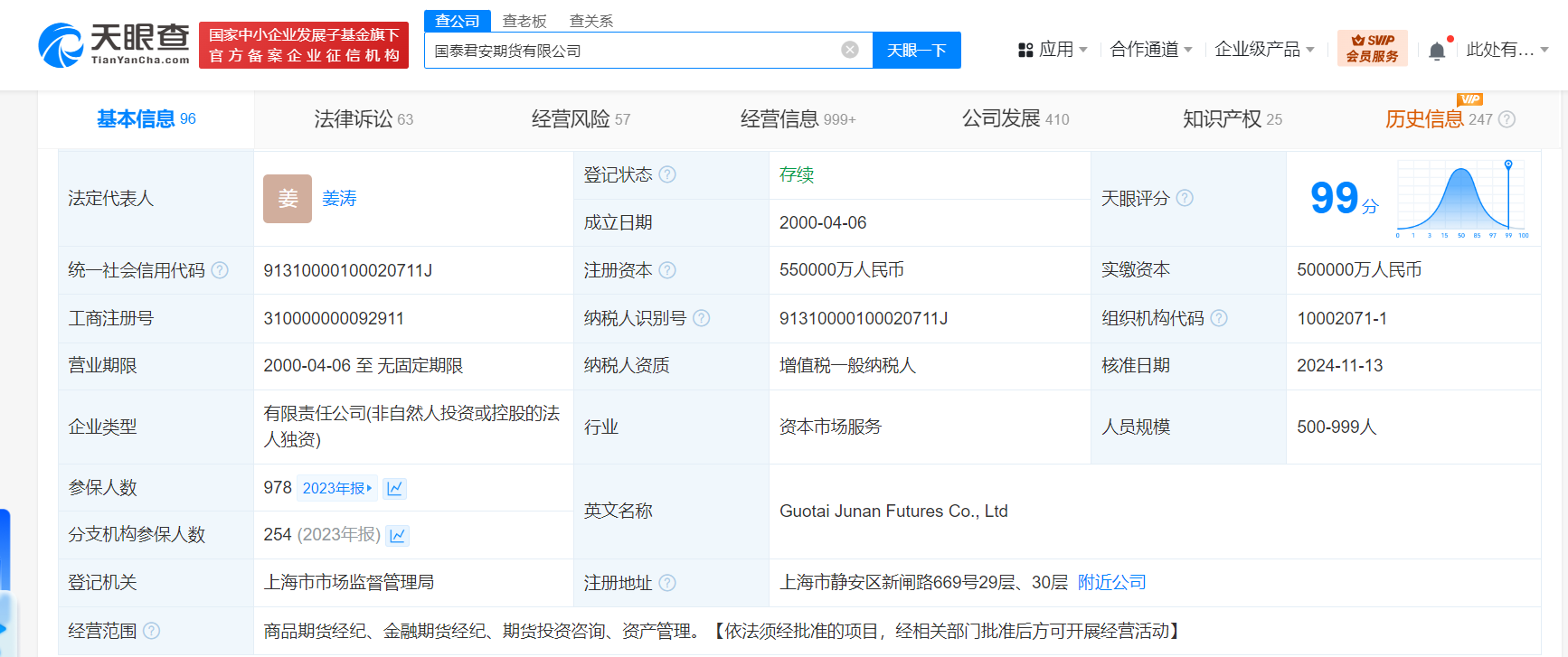Click the help icon beside 注册资本

[x=667, y=270]
